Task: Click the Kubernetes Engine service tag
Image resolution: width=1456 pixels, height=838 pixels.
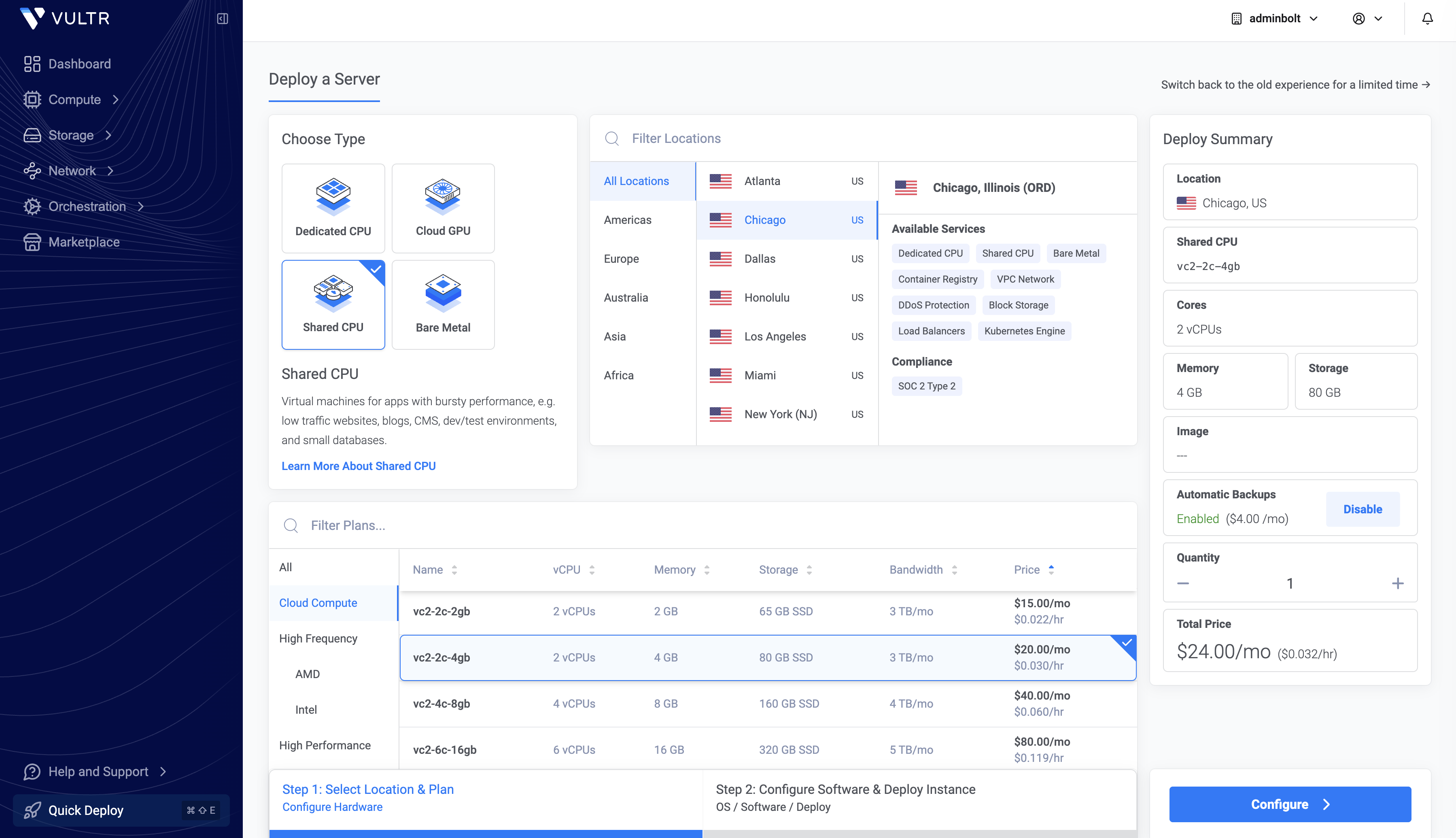Action: coord(1025,331)
